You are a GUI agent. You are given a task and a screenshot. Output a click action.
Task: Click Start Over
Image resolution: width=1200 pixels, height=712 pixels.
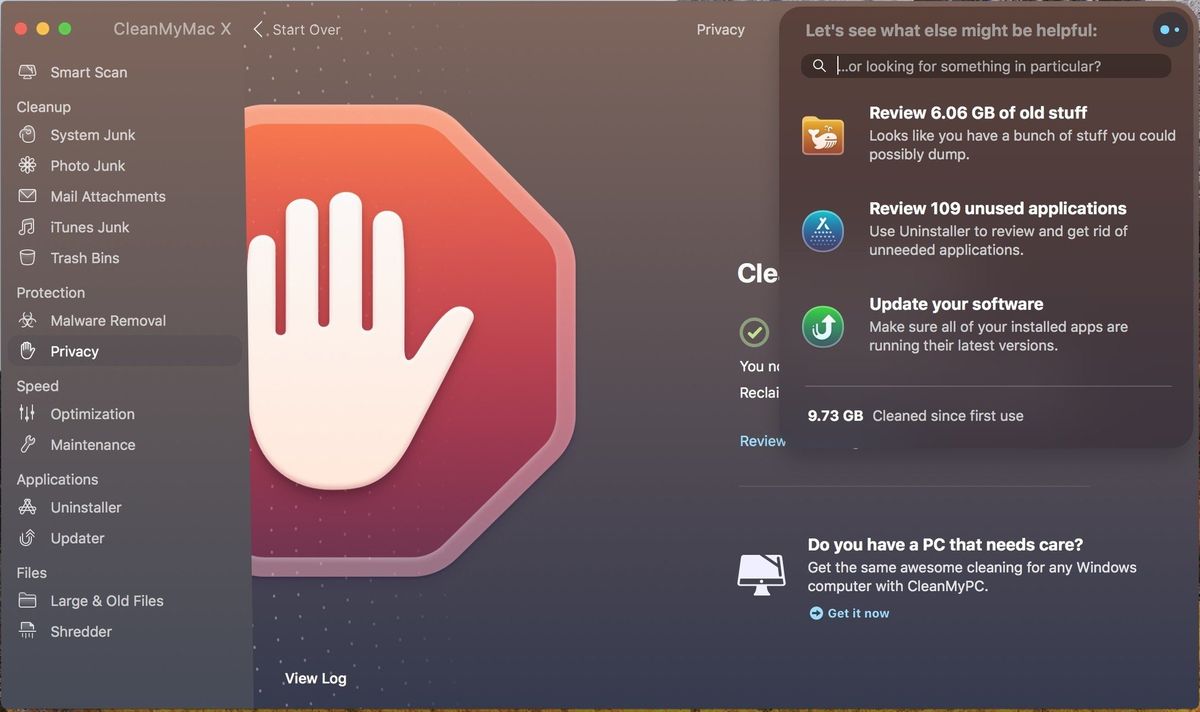(x=306, y=29)
